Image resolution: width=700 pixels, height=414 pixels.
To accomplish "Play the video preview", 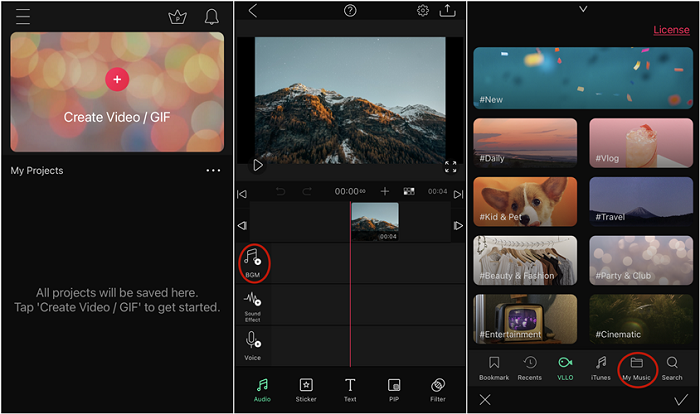I will 258,165.
